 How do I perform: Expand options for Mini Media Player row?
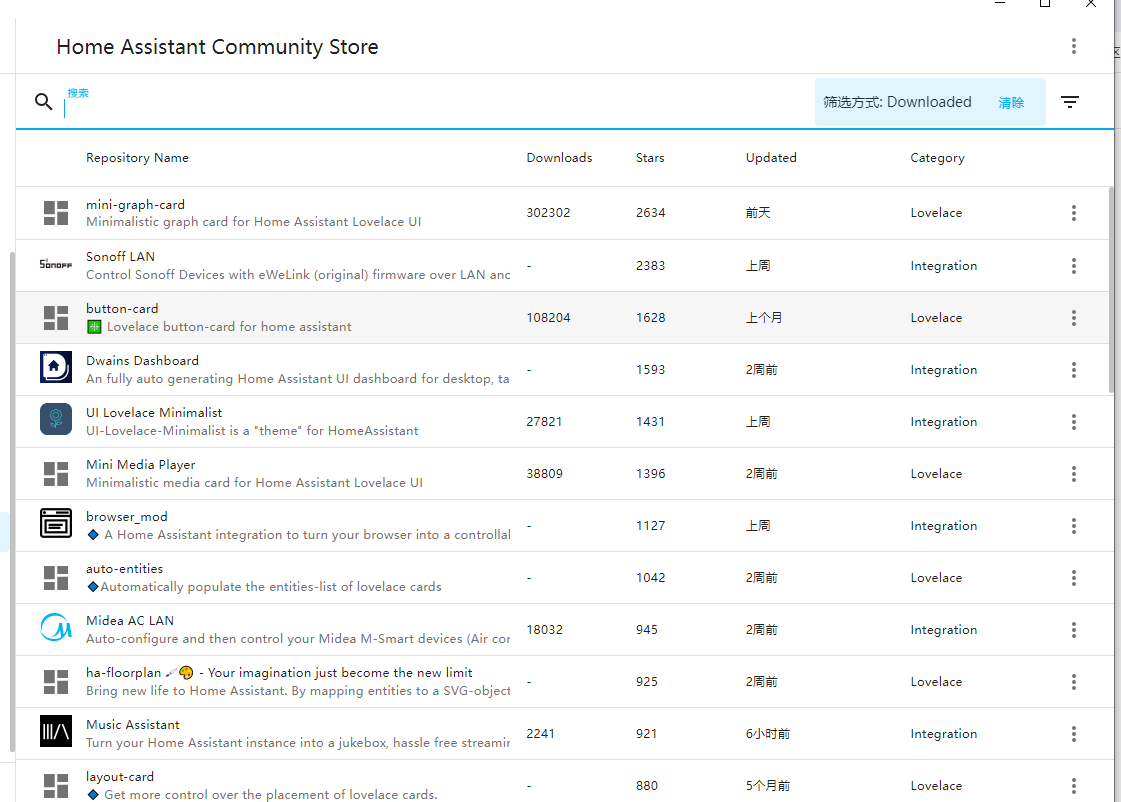click(1073, 474)
